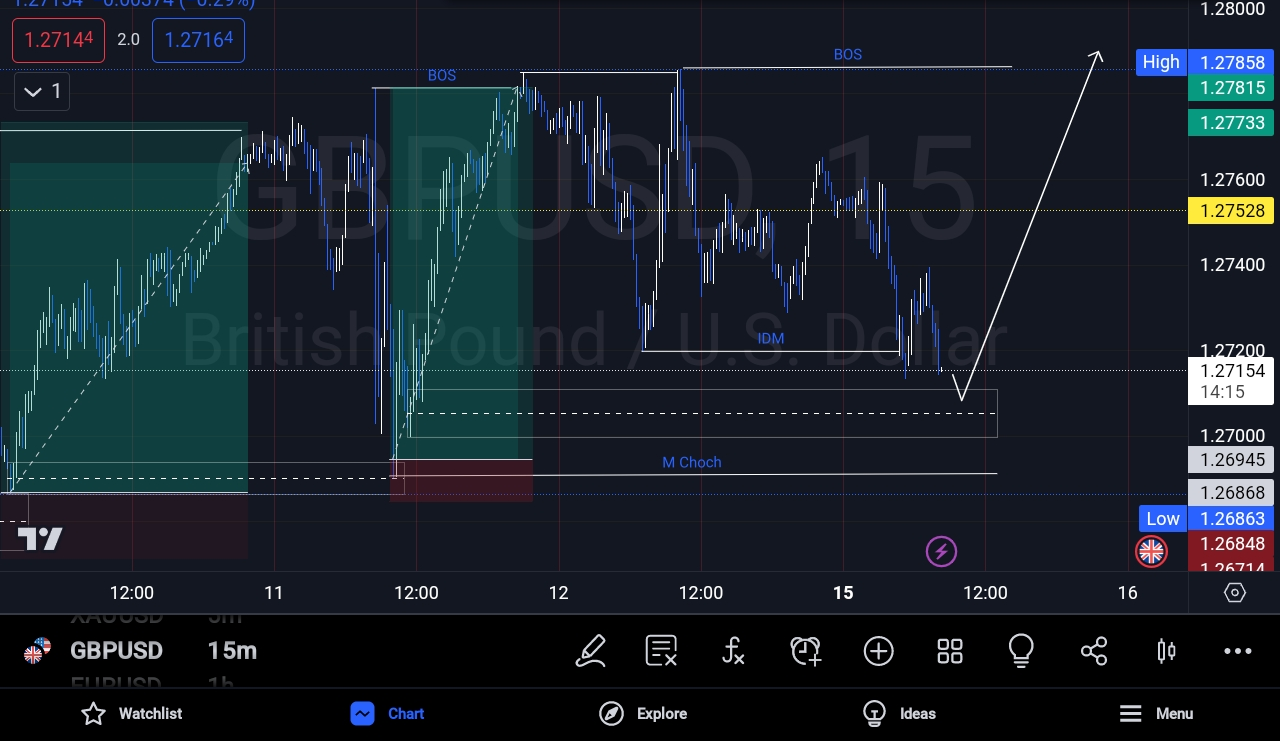Tap the GBPUSD symbol name
The width and height of the screenshot is (1280, 741).
pos(116,651)
